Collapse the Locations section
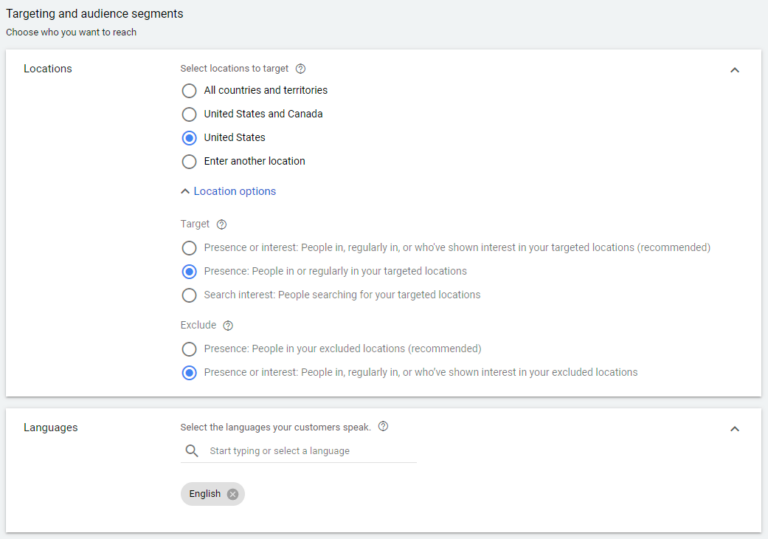 [735, 70]
